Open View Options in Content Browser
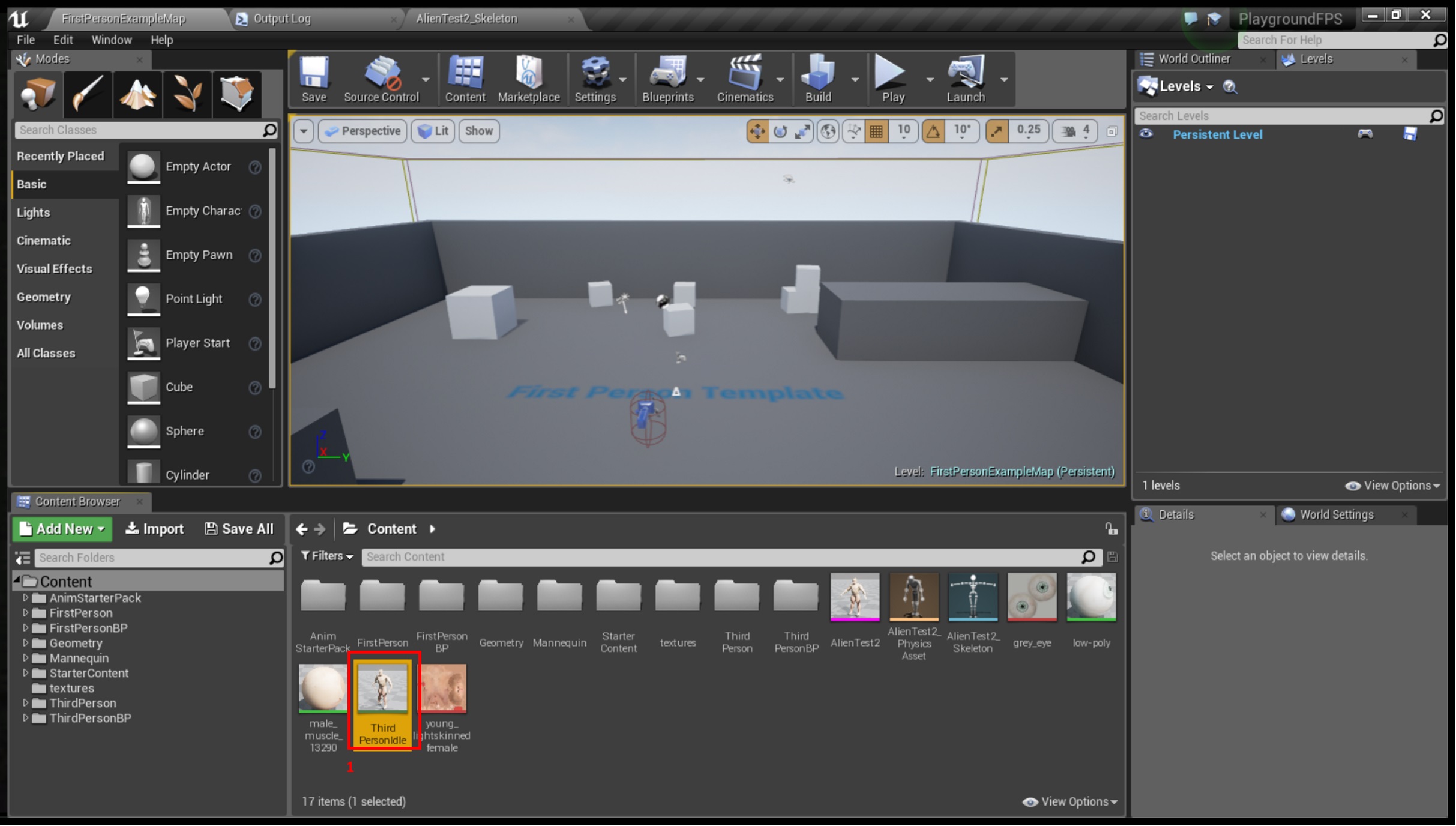The image size is (1456, 826). (x=1070, y=802)
